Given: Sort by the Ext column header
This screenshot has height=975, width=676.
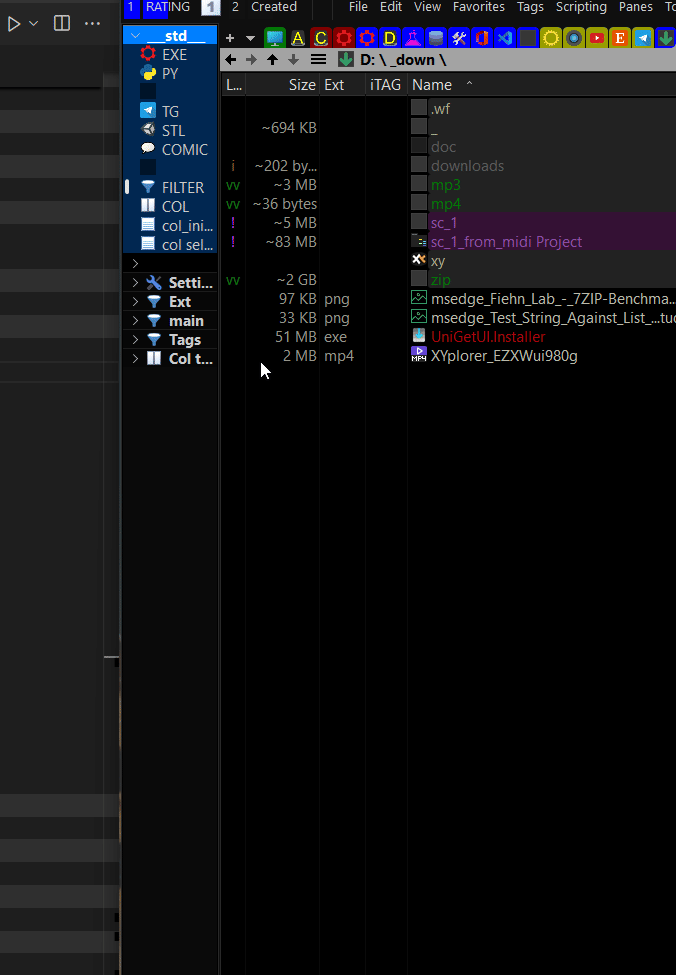Looking at the screenshot, I should [x=342, y=85].
